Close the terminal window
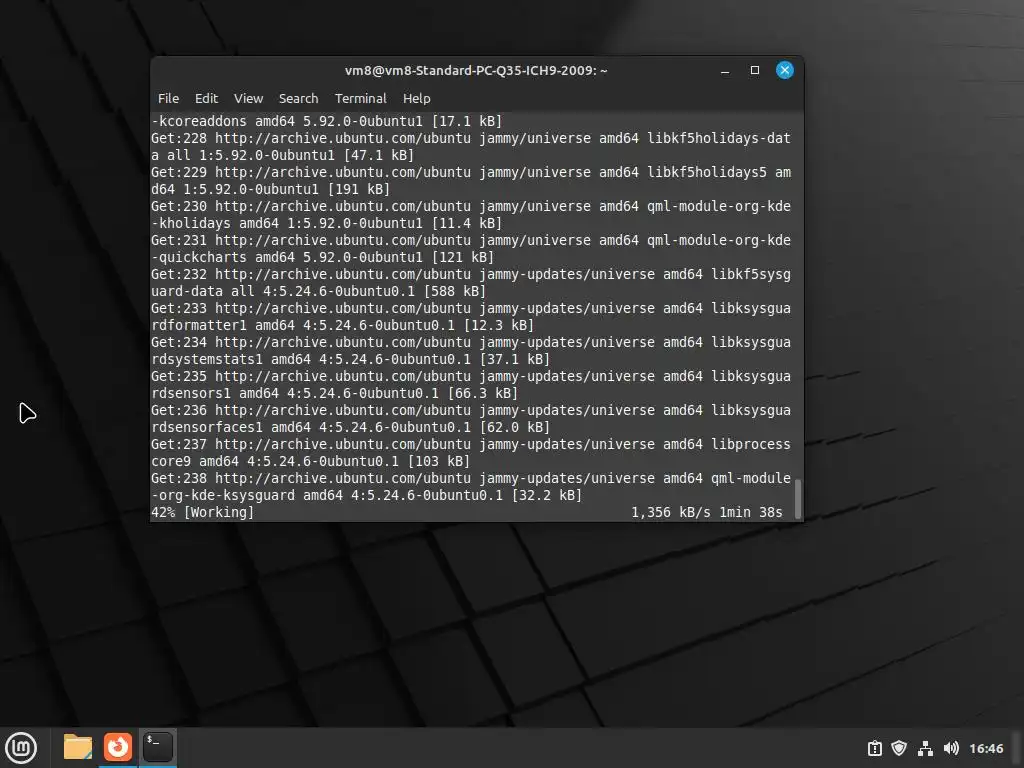This screenshot has width=1024, height=768. click(x=785, y=71)
